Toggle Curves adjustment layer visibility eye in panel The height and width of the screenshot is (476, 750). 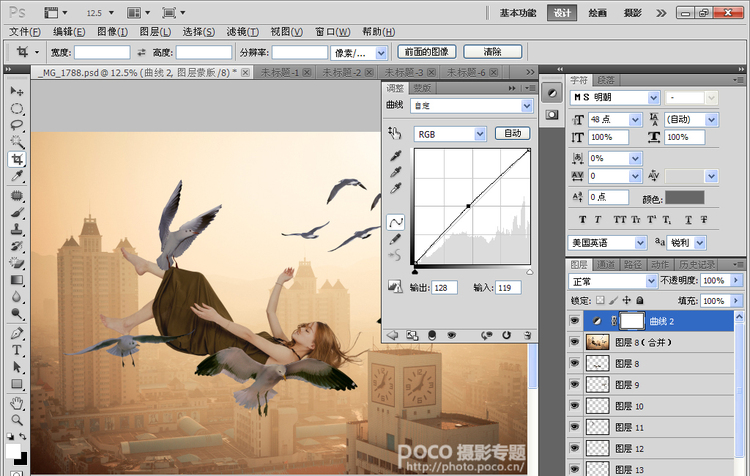click(451, 335)
